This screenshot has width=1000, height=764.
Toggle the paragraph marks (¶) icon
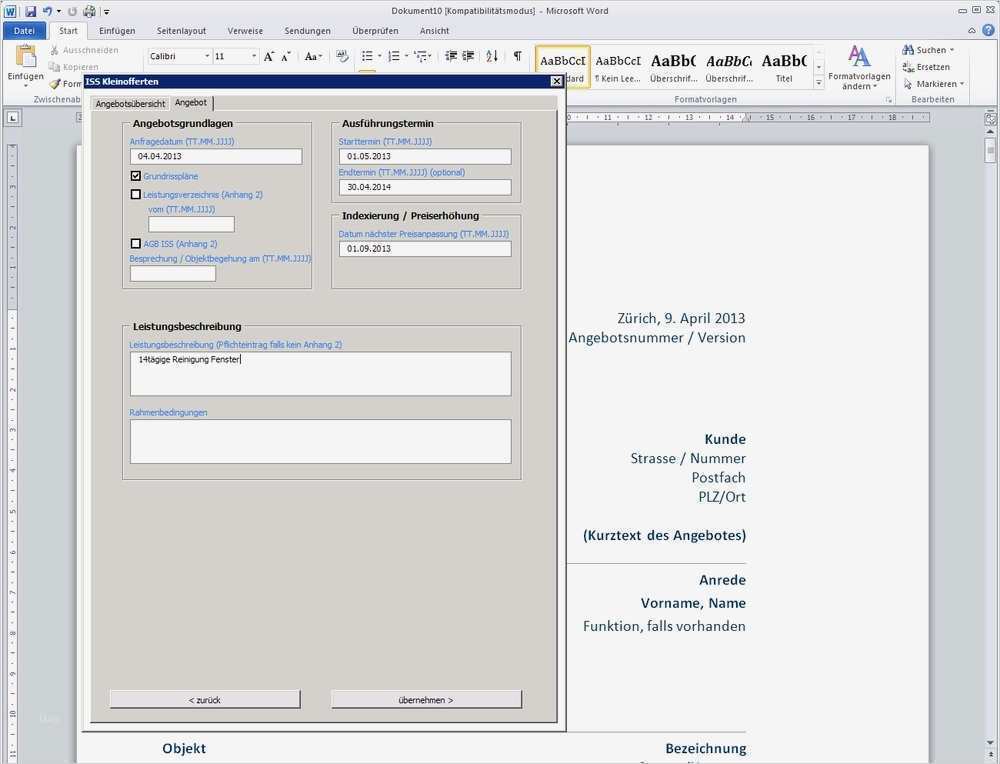(x=517, y=57)
